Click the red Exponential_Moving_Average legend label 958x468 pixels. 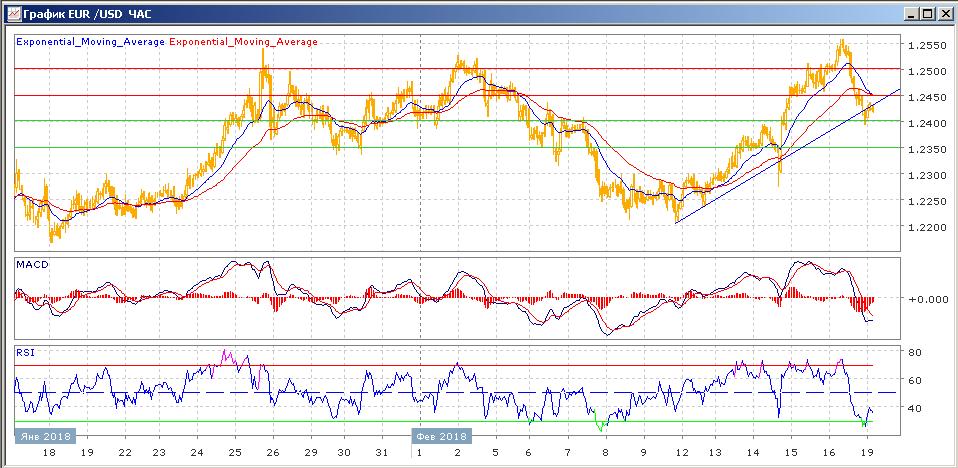[244, 42]
